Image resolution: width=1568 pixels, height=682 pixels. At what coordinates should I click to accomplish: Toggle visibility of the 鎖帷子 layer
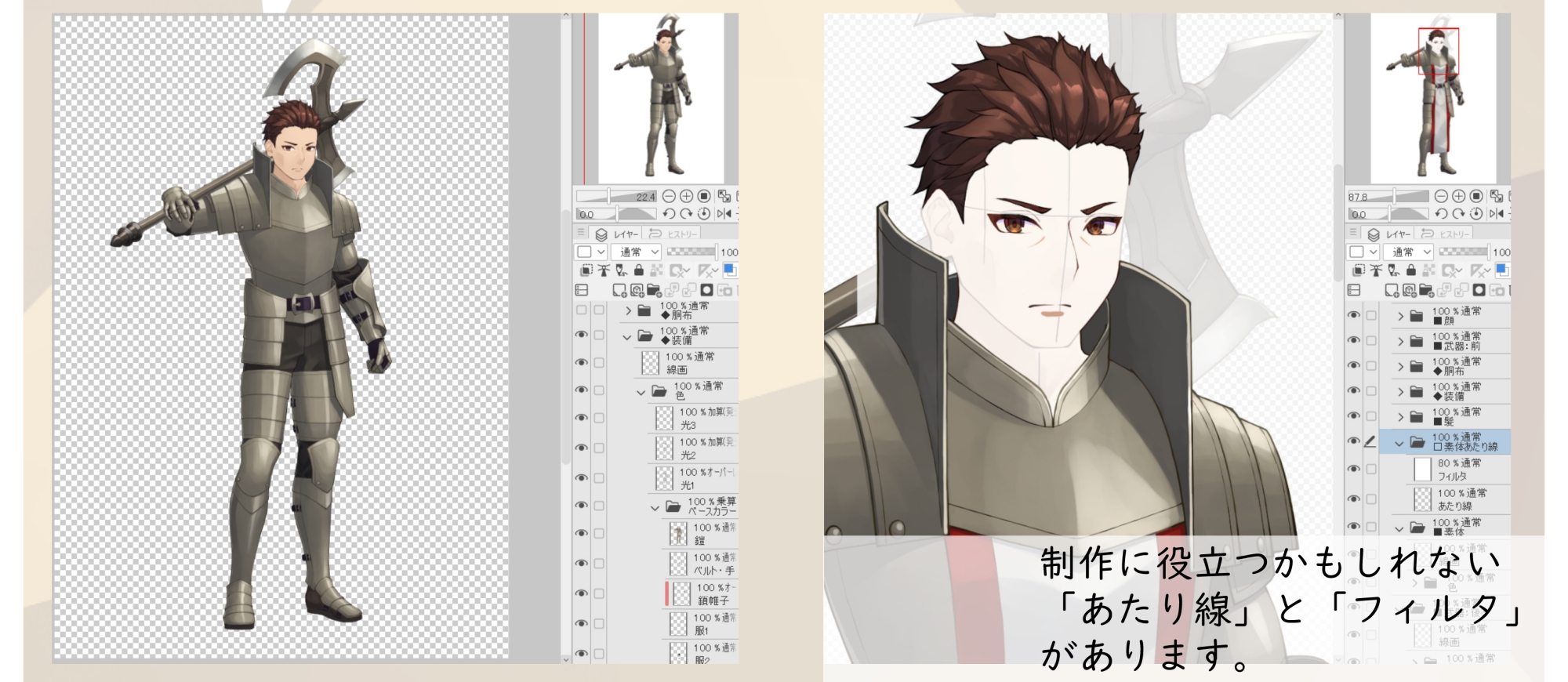coord(581,593)
